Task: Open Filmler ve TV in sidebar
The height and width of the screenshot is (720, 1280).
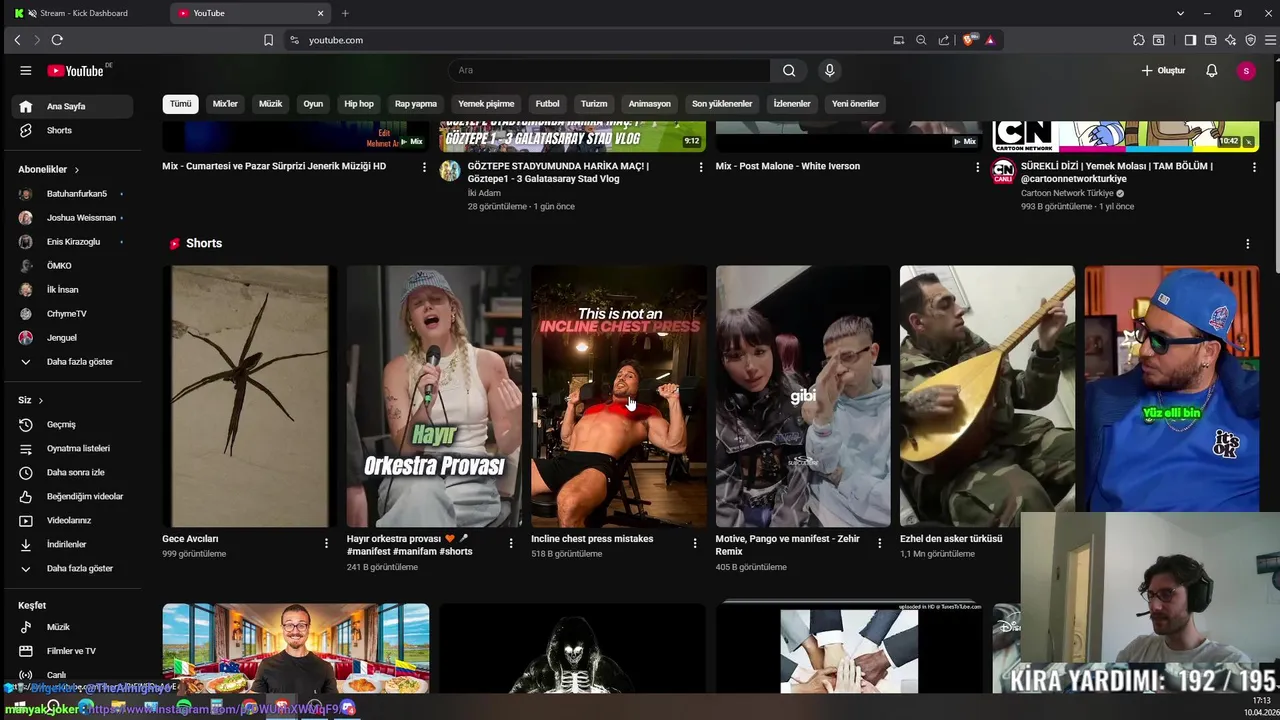Action: tap(74, 651)
